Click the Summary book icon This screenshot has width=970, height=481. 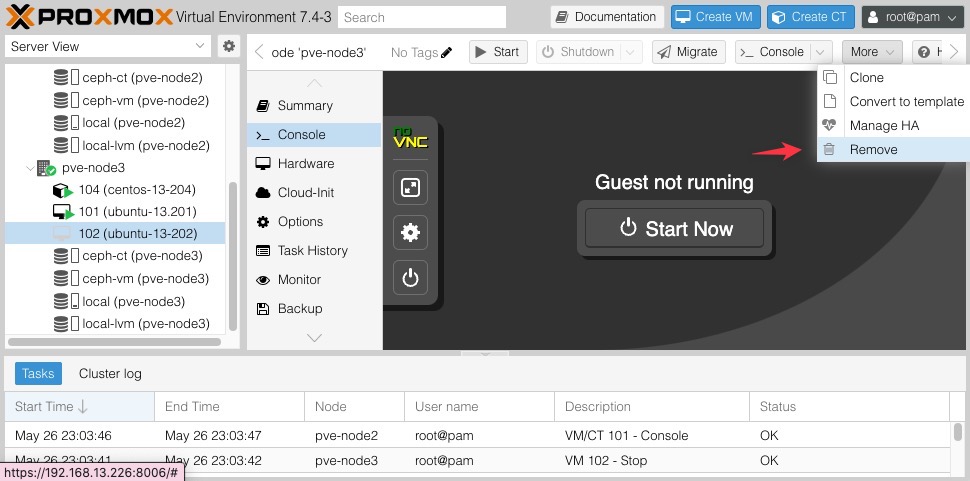click(x=263, y=106)
